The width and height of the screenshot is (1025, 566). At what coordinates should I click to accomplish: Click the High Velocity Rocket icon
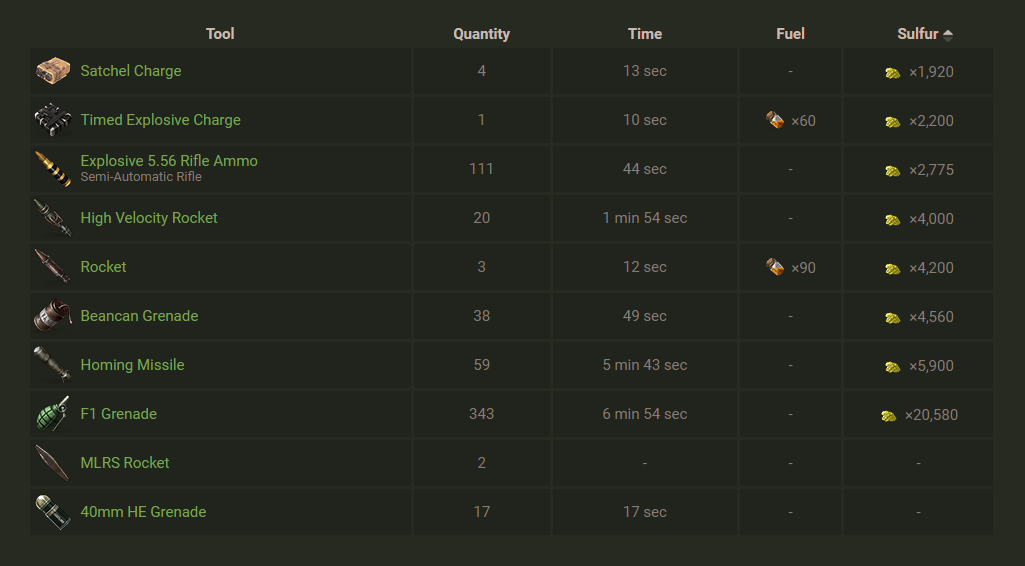point(52,218)
